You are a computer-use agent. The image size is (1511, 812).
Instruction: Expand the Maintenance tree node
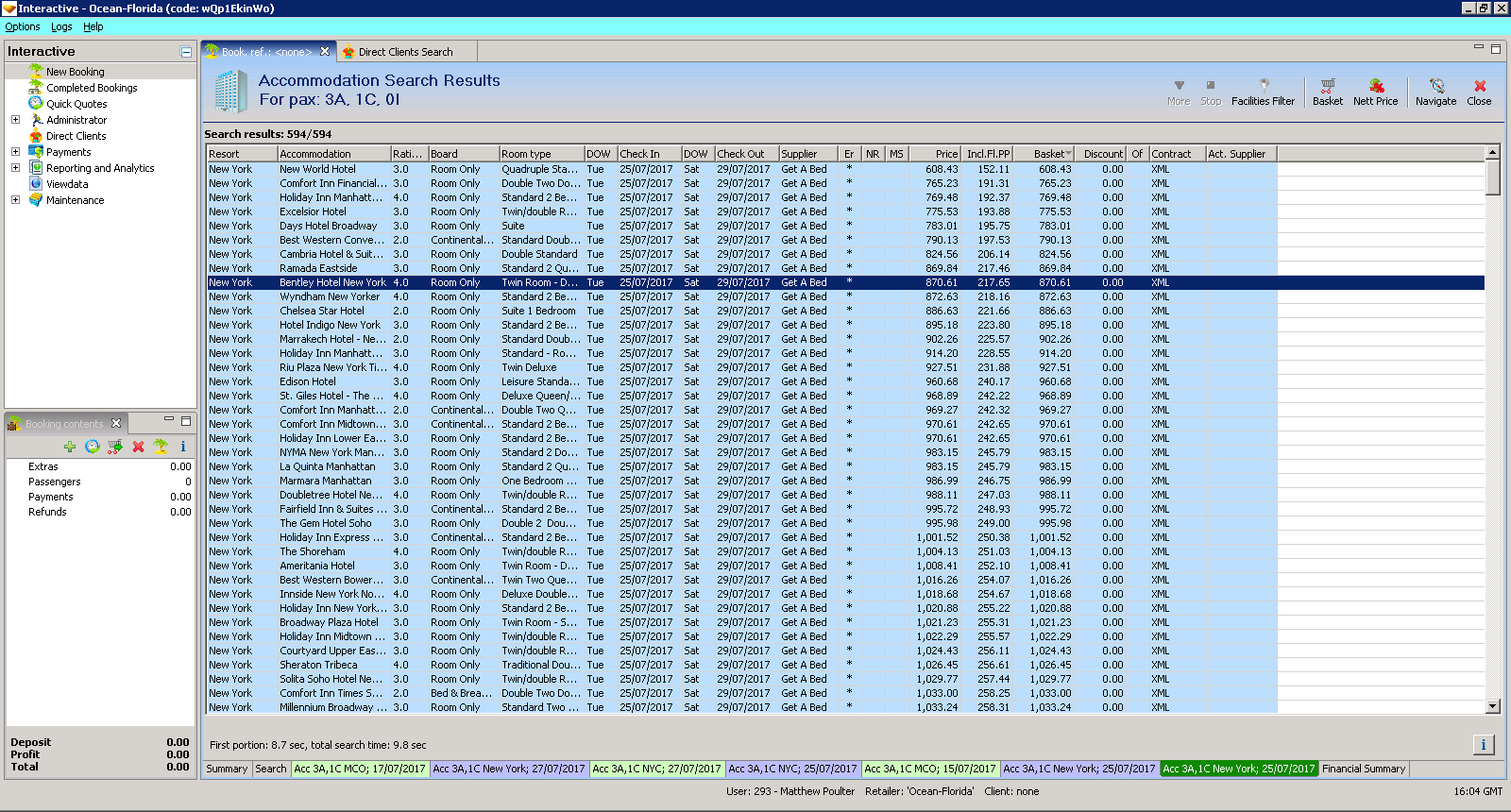(15, 200)
